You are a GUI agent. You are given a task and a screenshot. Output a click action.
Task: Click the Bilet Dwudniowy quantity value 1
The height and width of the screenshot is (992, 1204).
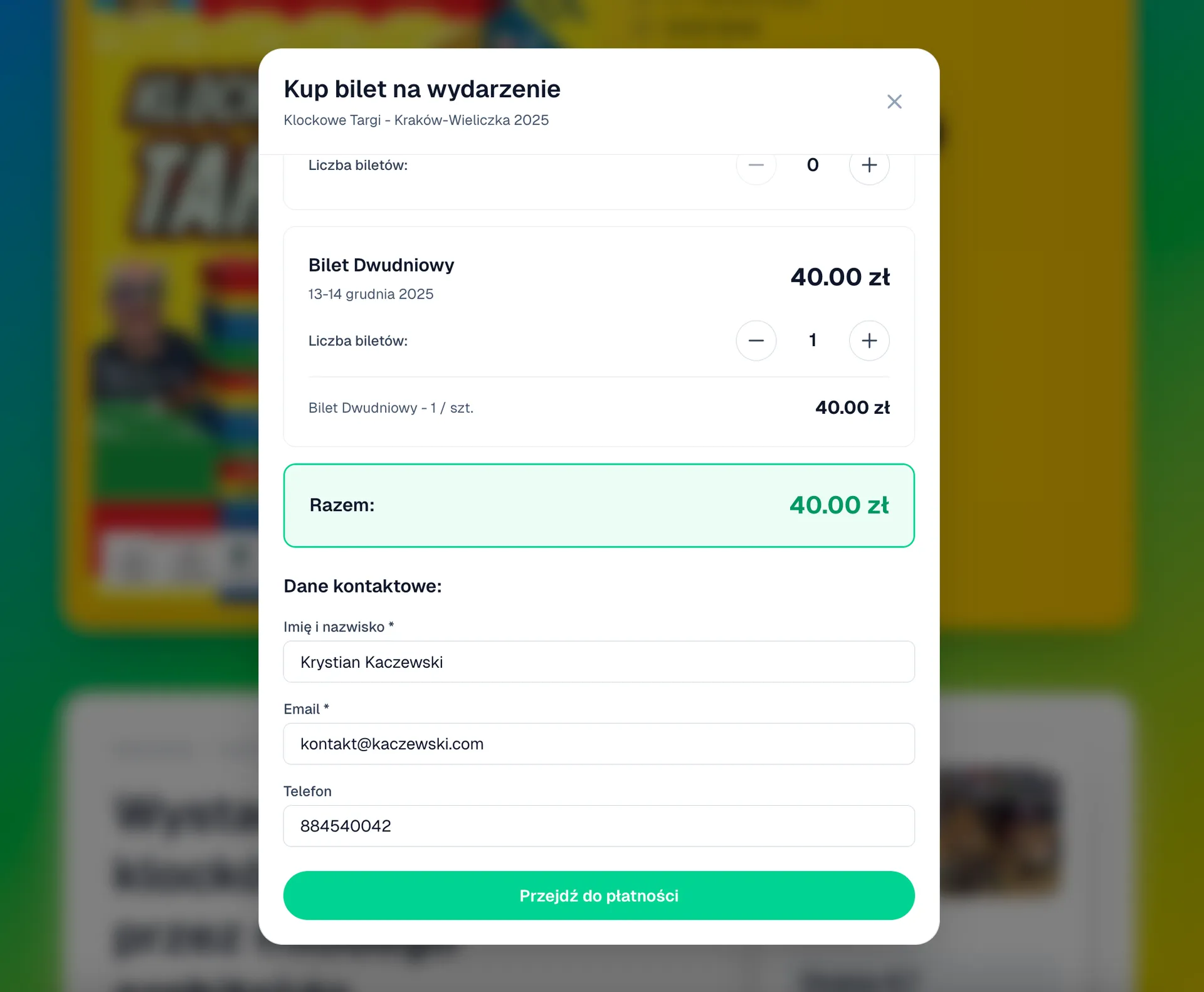click(x=812, y=340)
